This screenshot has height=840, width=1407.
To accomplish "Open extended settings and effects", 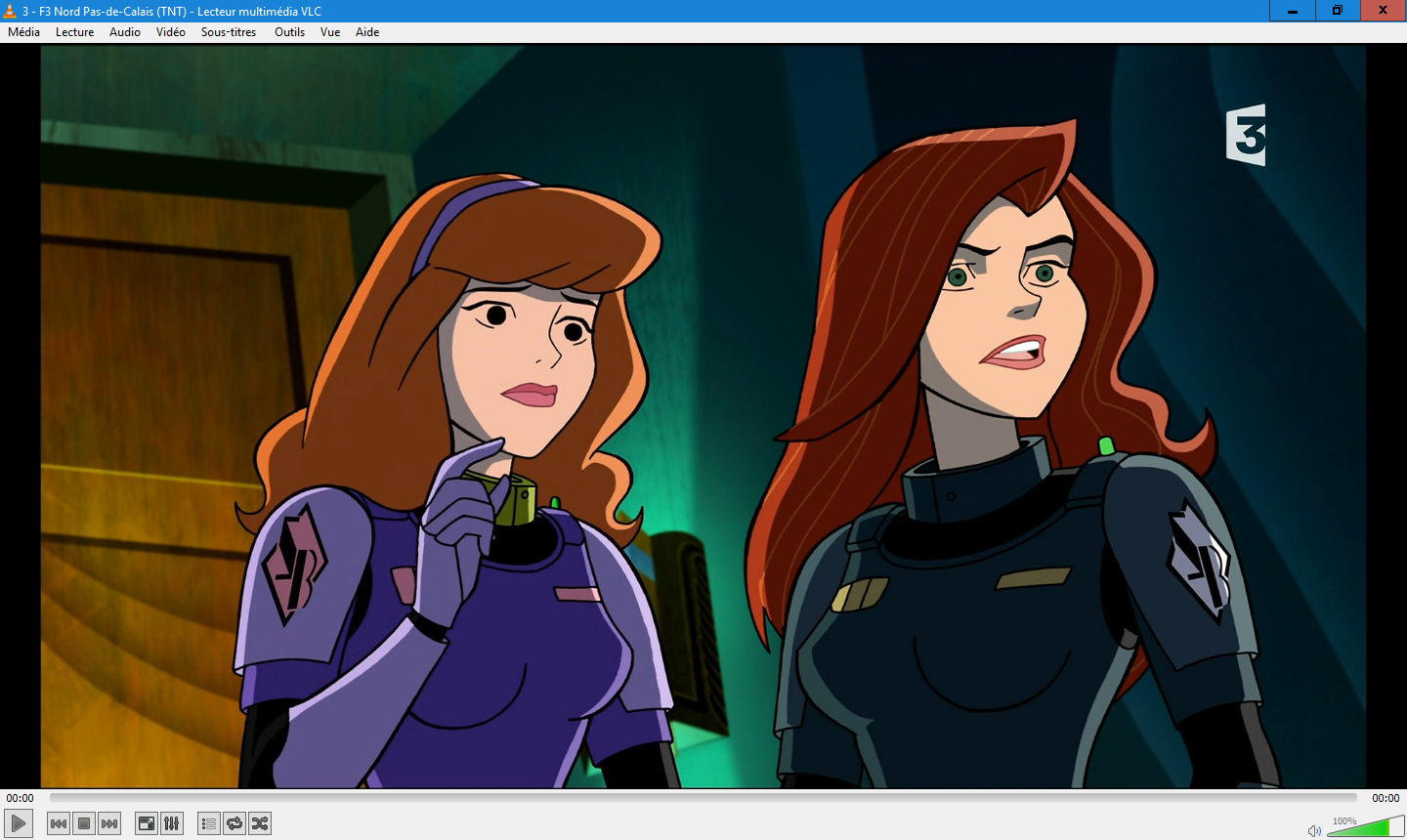I will point(172,823).
